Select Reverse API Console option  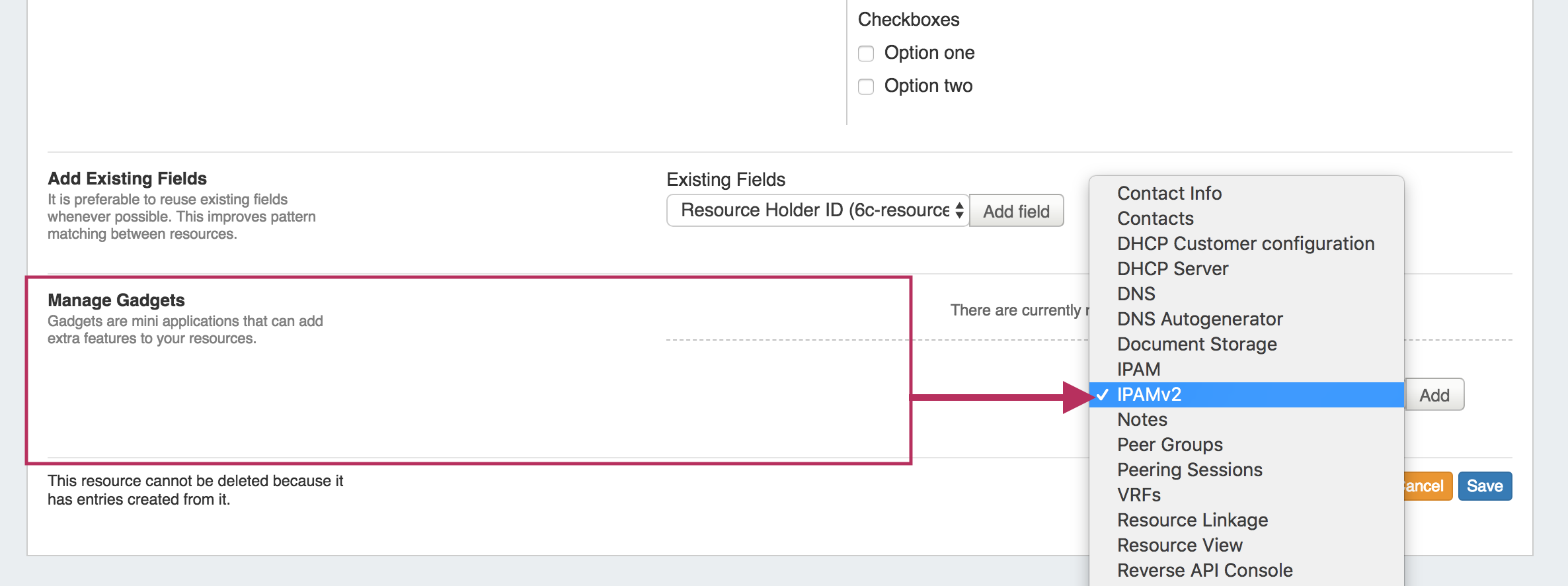(x=1204, y=570)
